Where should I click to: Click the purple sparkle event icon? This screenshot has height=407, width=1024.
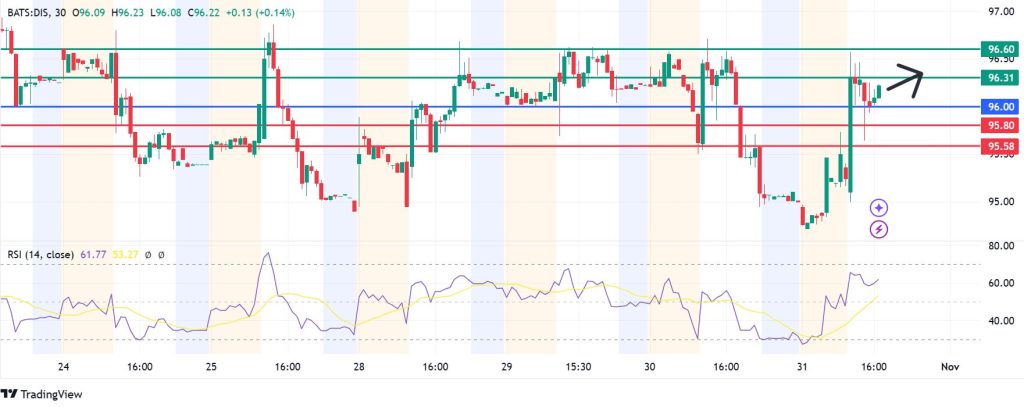tap(879, 208)
